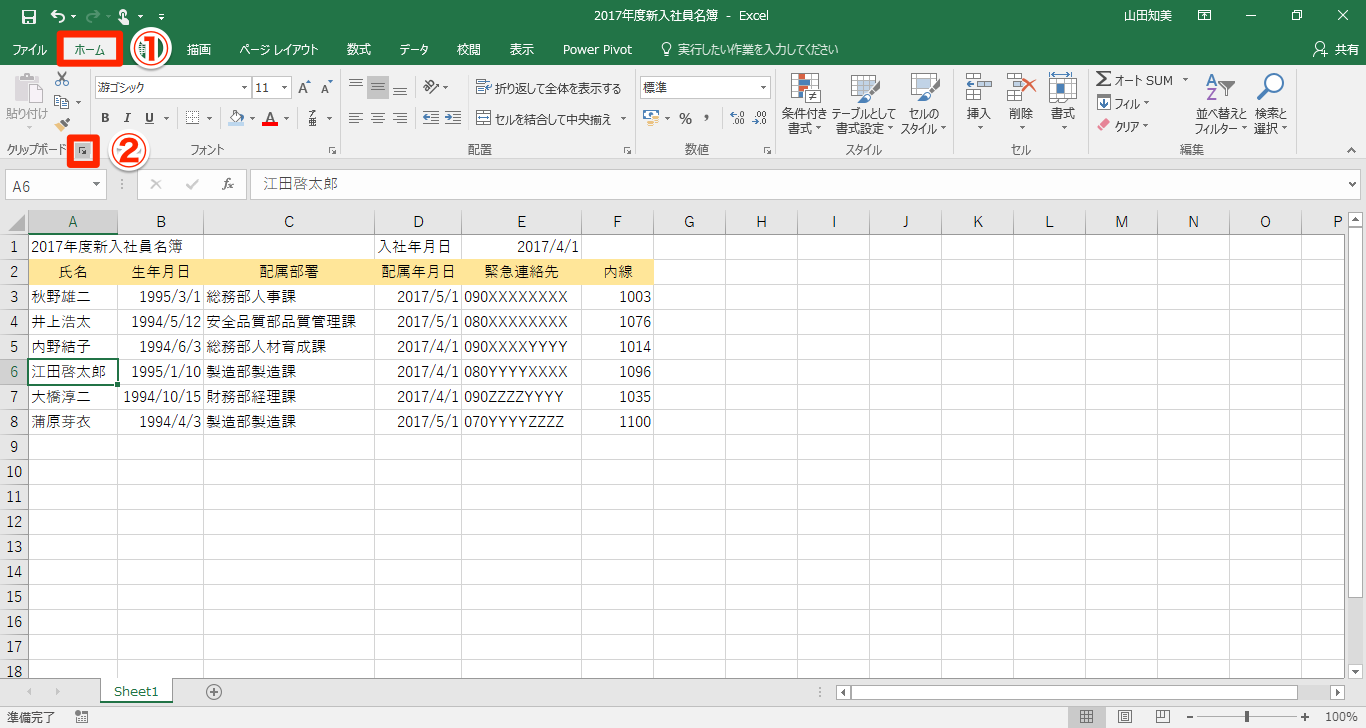Open the Ribbon Display Options icon

point(1205,16)
